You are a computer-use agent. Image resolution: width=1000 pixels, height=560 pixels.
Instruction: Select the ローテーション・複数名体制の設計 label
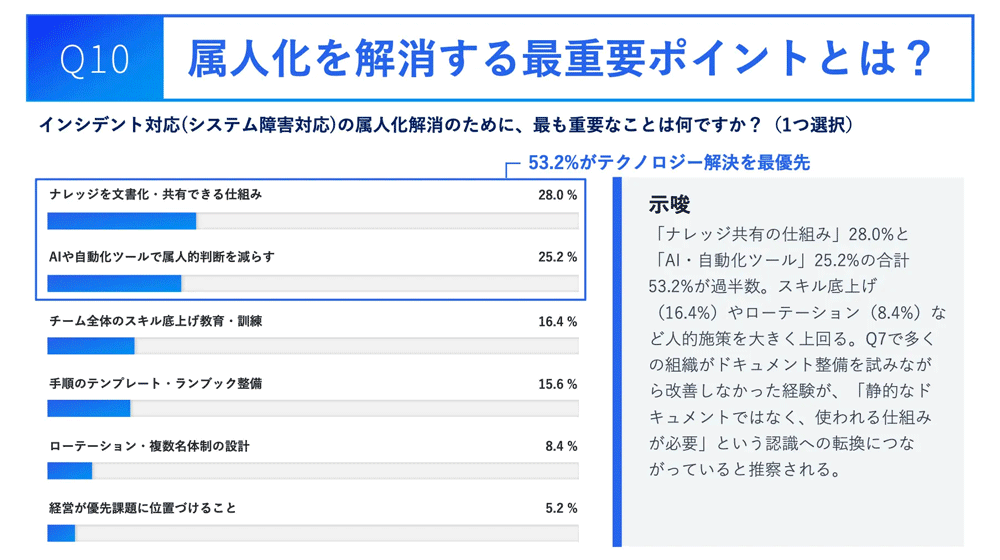(149, 446)
